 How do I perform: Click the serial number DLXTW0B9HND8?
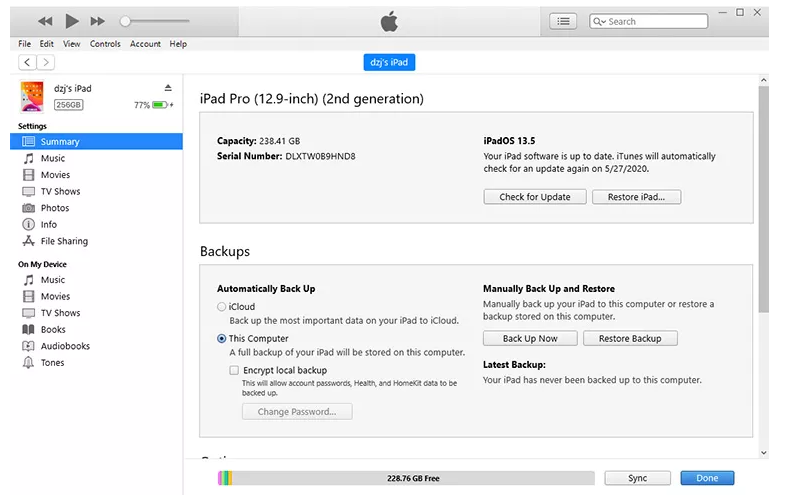point(320,156)
